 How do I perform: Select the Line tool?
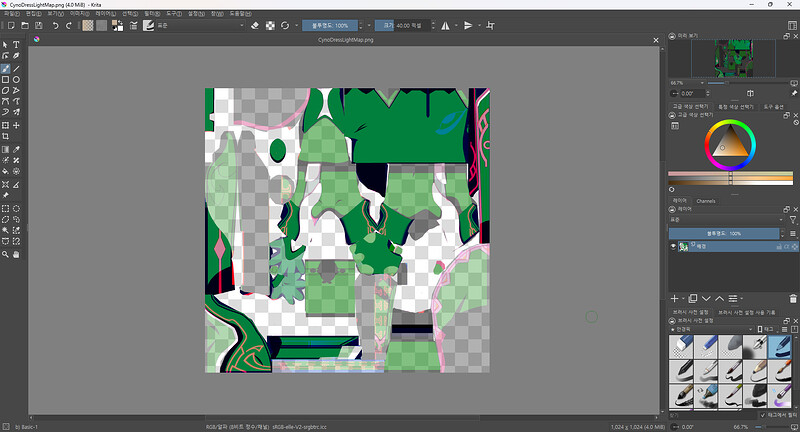click(x=16, y=68)
